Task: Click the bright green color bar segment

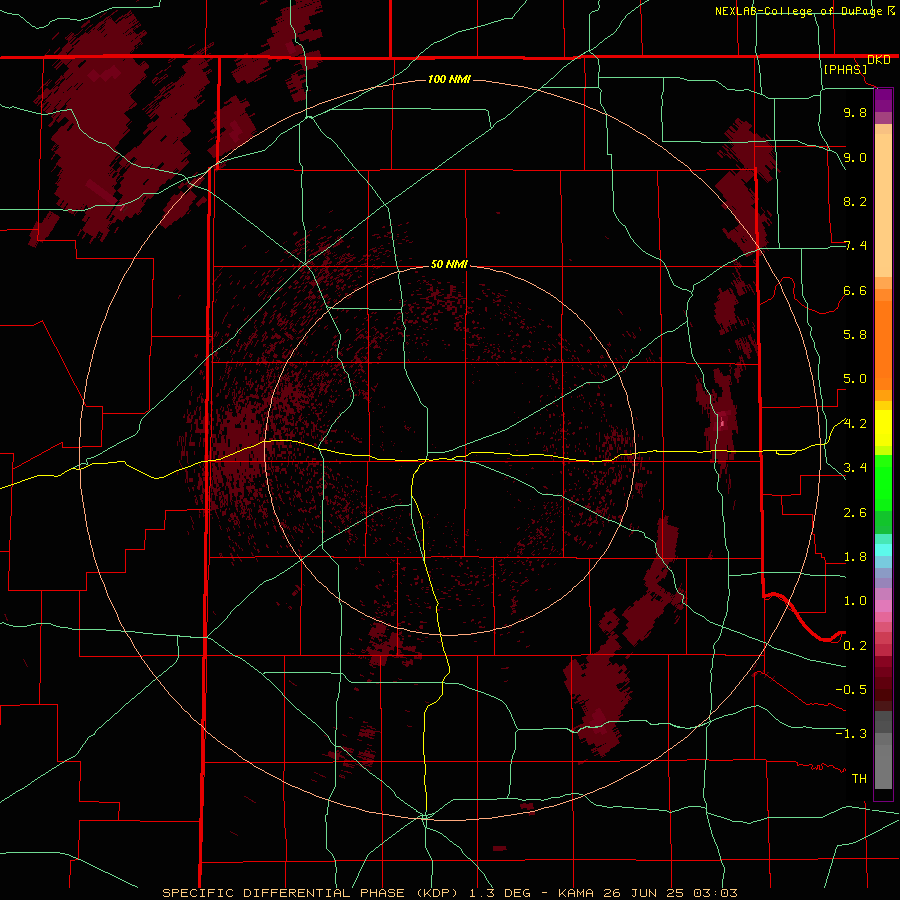Action: [883, 482]
